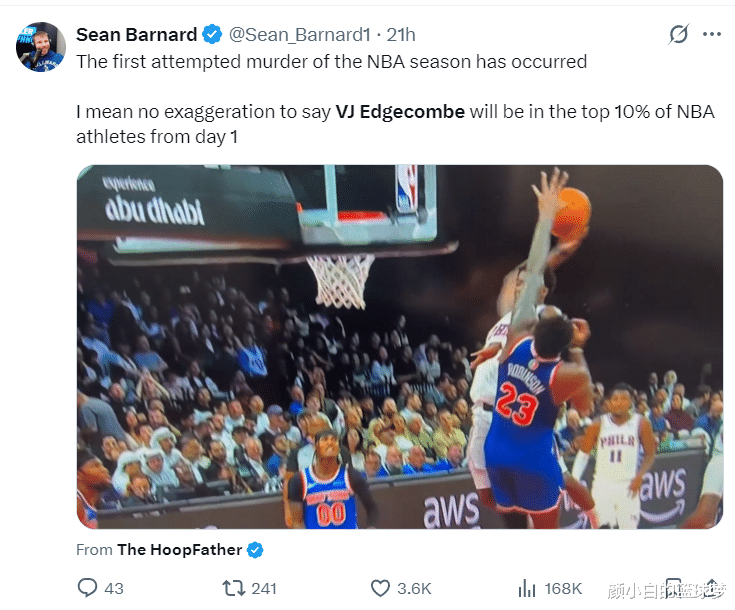Click the VJ Edgecombe bold text
This screenshot has width=735, height=610.
click(x=400, y=111)
